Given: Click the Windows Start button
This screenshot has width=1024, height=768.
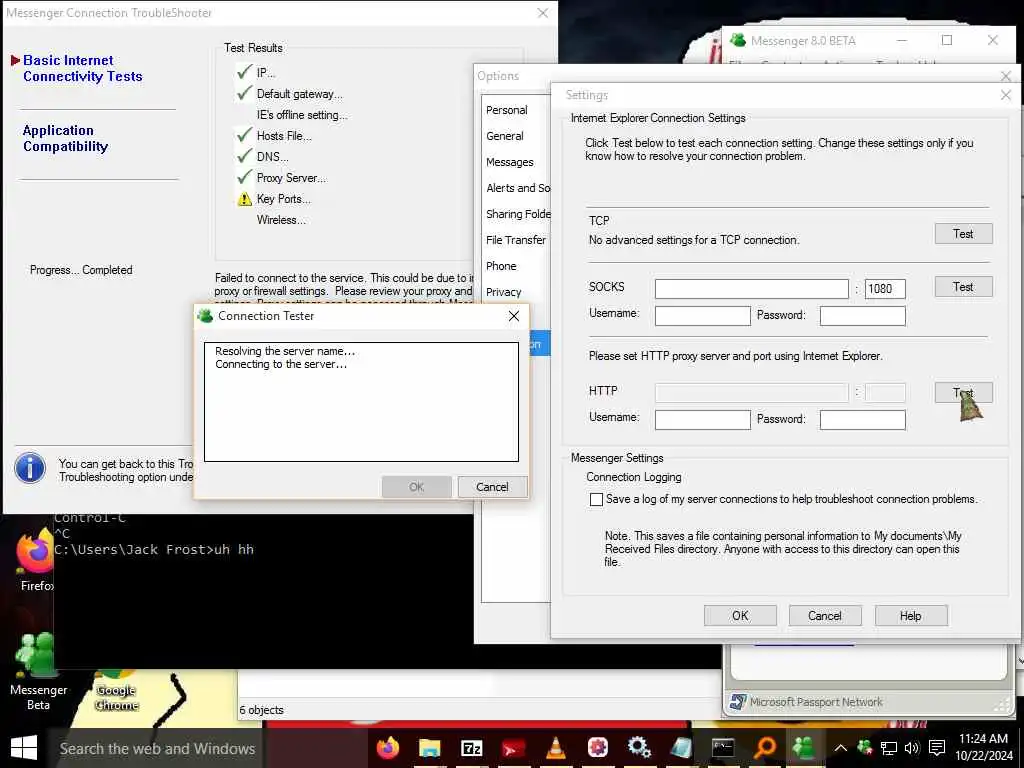Looking at the screenshot, I should coord(24,748).
